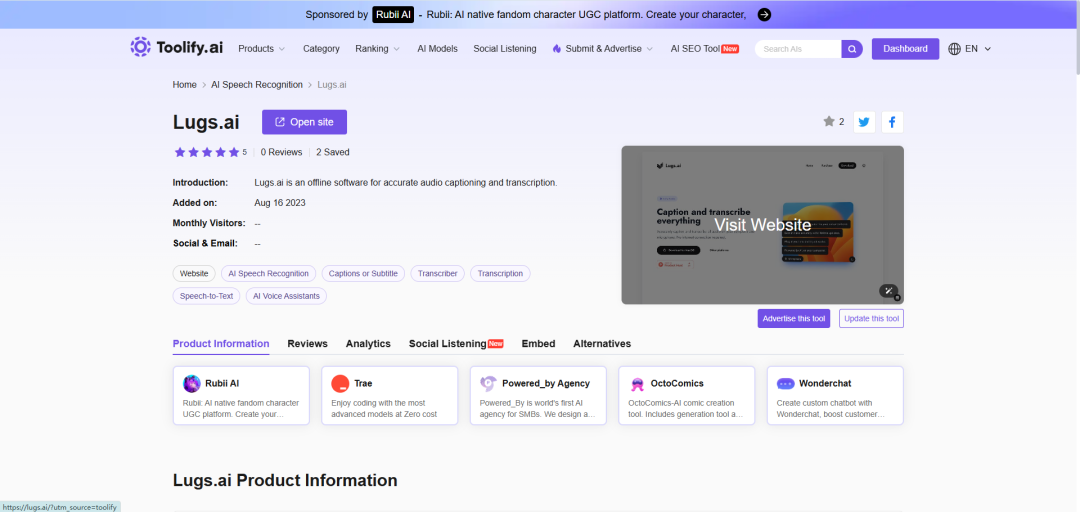Click the Rubii AI sponsor badge
This screenshot has width=1080, height=512.
click(393, 14)
